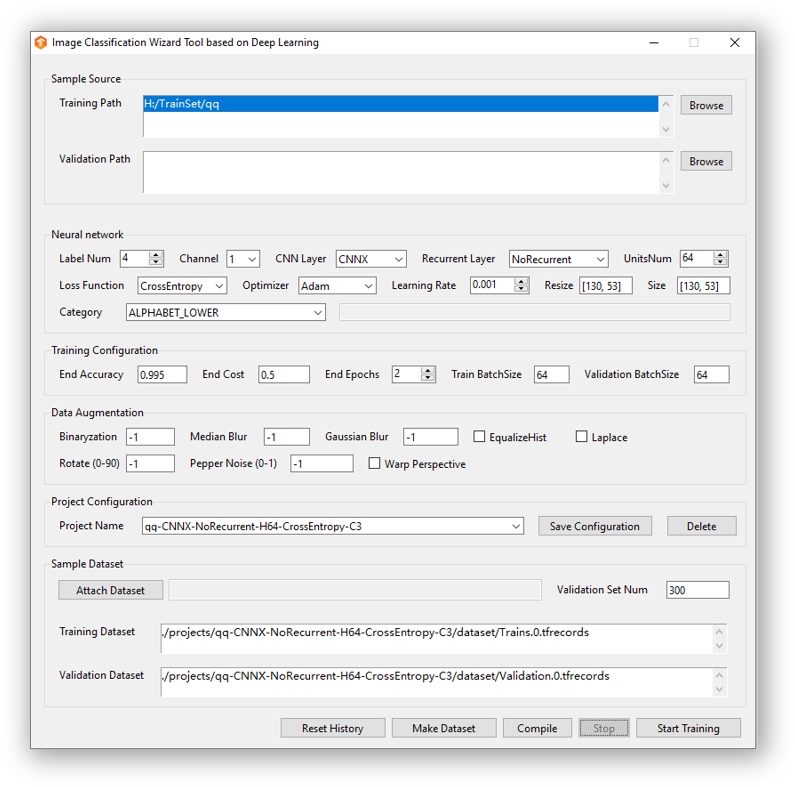The image size is (795, 787).
Task: Click the Resize input field
Action: tap(606, 286)
